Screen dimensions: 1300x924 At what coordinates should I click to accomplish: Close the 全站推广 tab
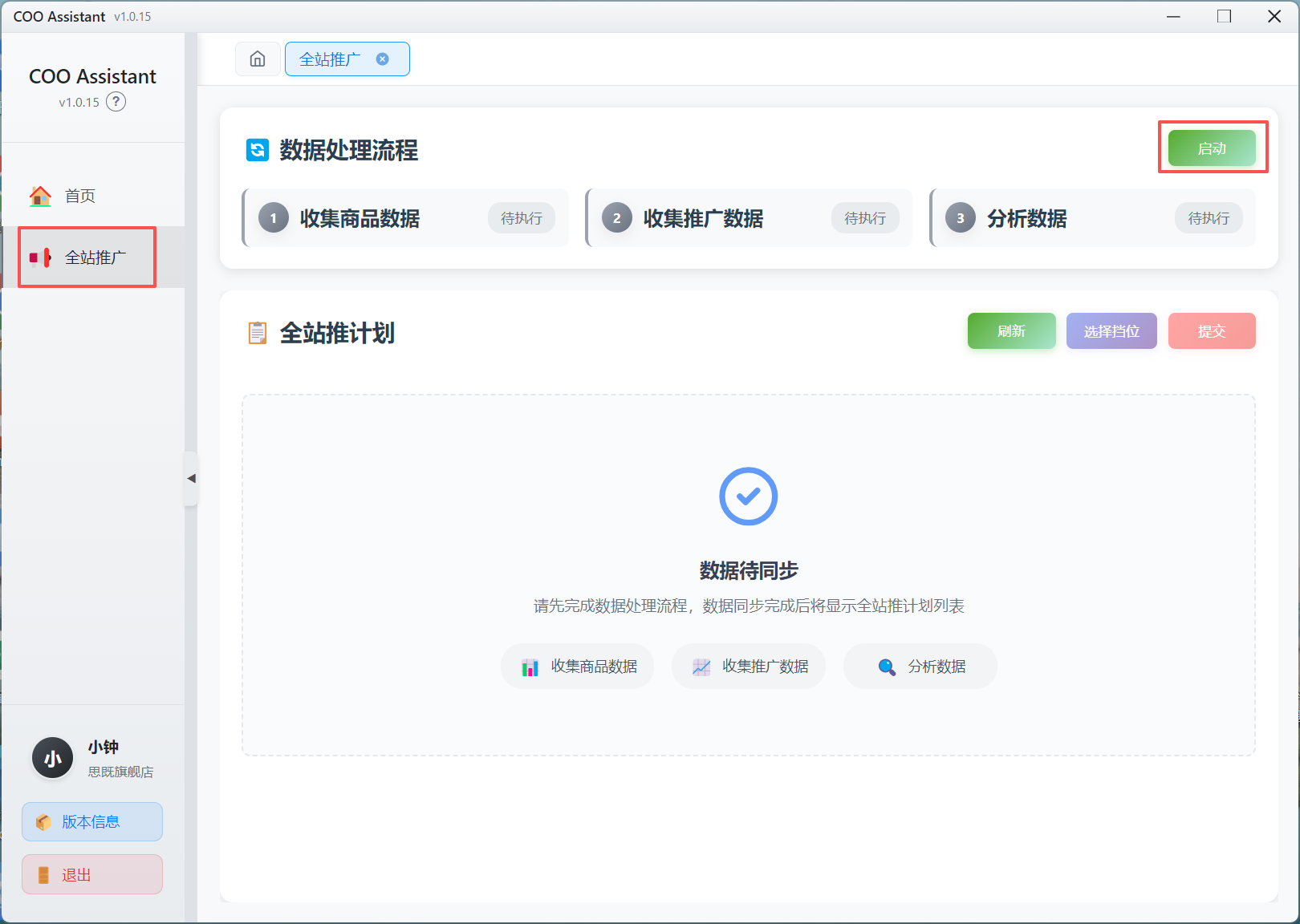click(x=383, y=59)
